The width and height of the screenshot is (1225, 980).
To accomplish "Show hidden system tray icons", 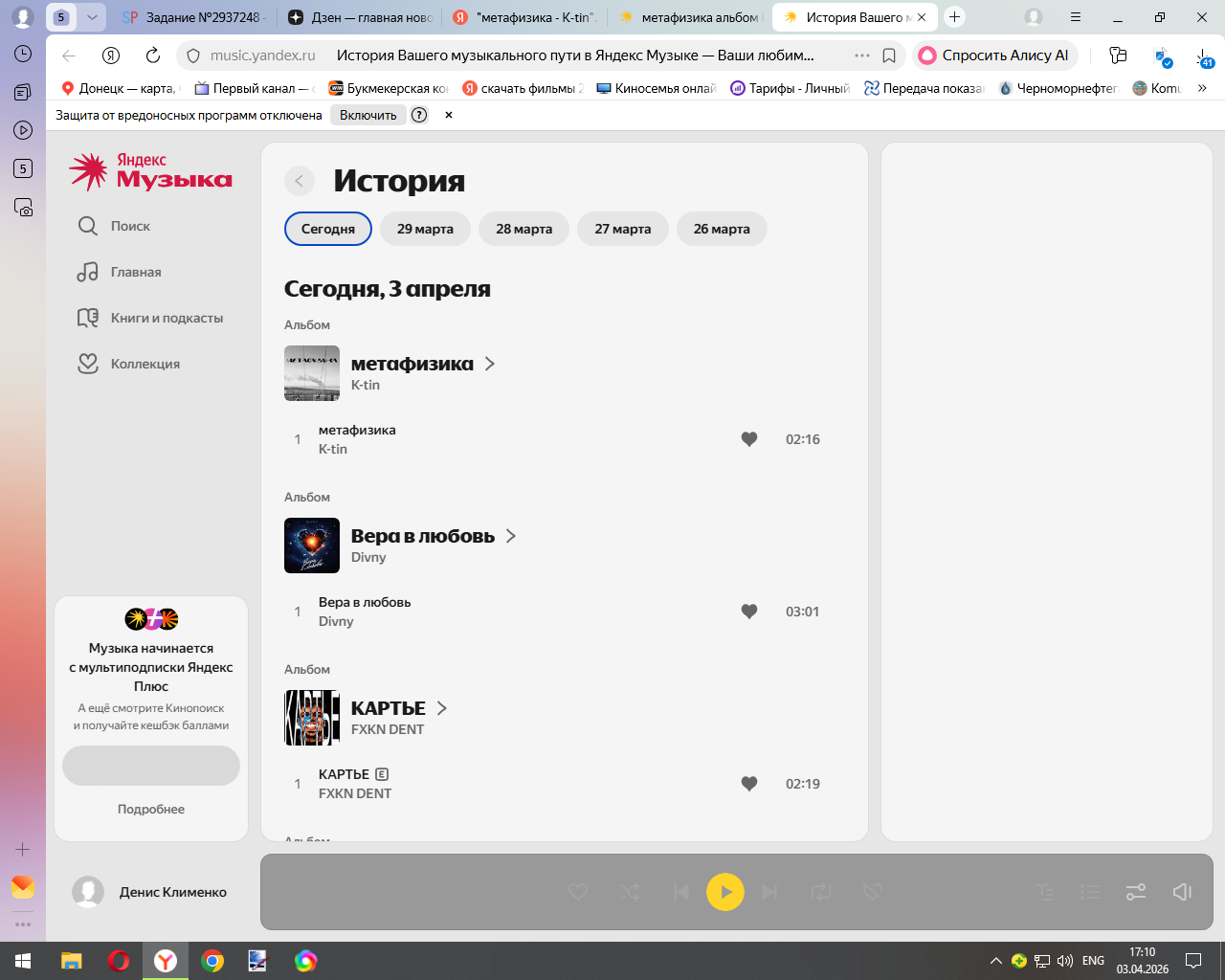I will pos(996,961).
